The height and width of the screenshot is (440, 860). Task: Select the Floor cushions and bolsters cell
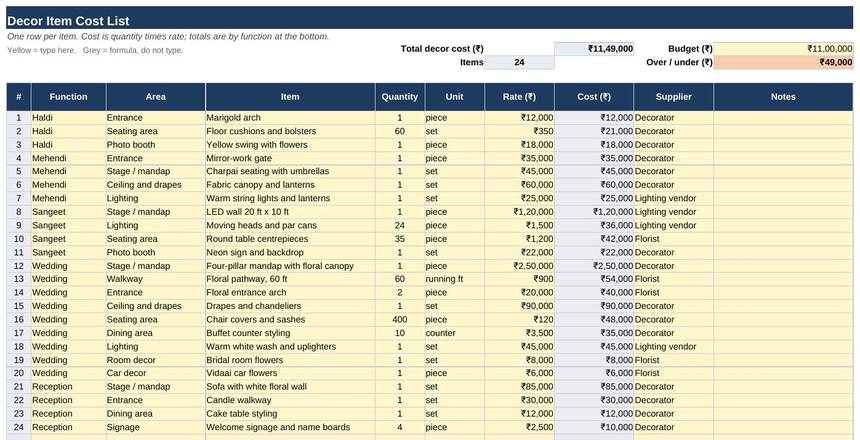[x=290, y=132]
